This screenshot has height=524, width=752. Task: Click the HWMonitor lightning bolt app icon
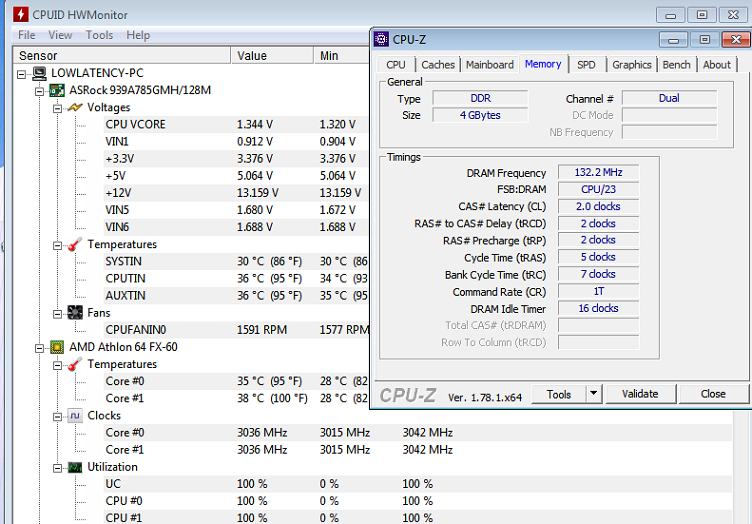click(x=20, y=14)
